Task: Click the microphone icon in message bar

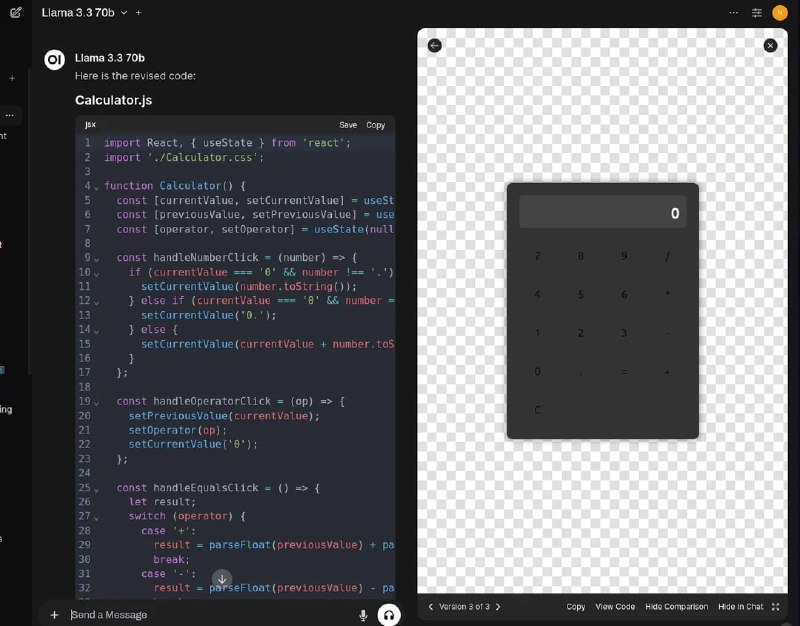Action: tap(363, 615)
